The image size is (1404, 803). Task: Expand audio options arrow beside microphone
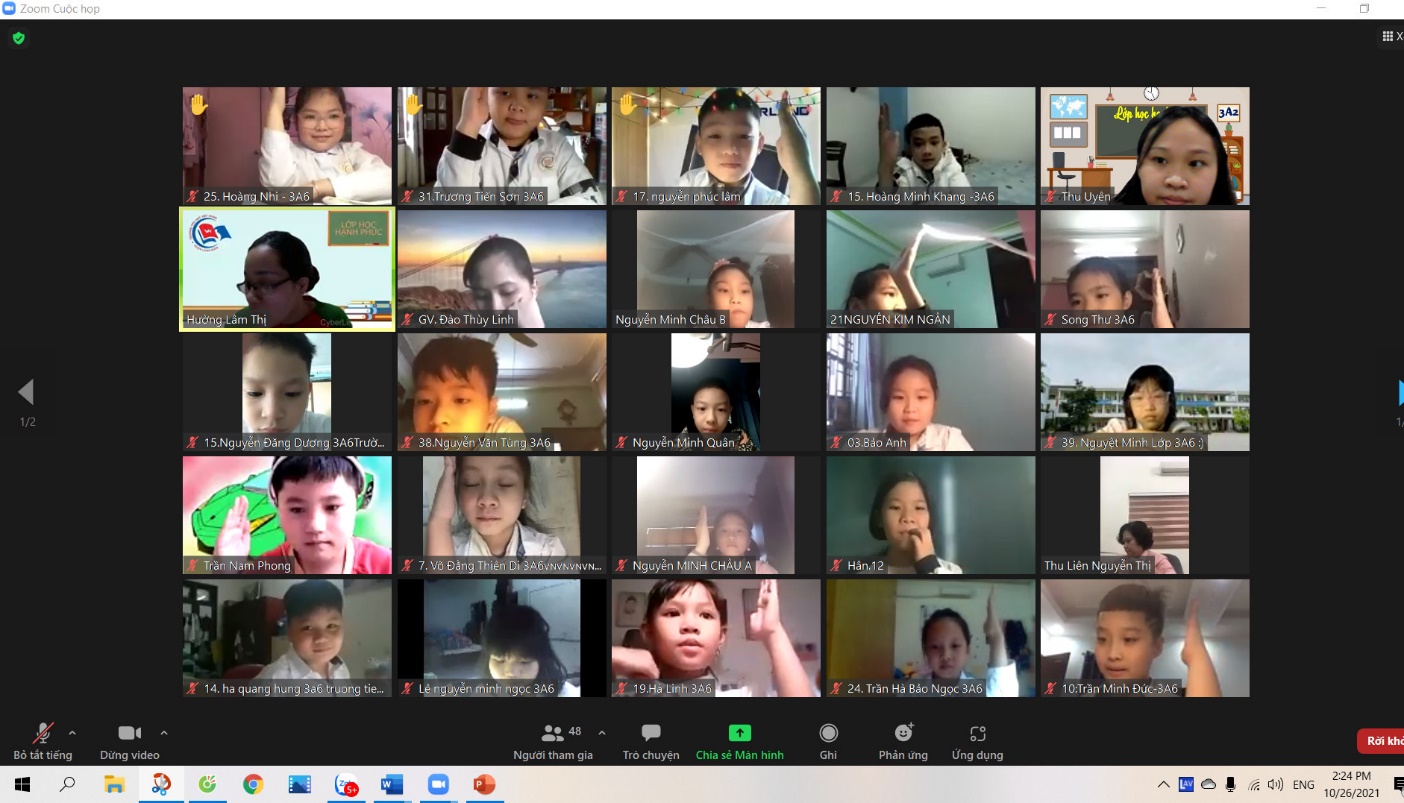(72, 733)
